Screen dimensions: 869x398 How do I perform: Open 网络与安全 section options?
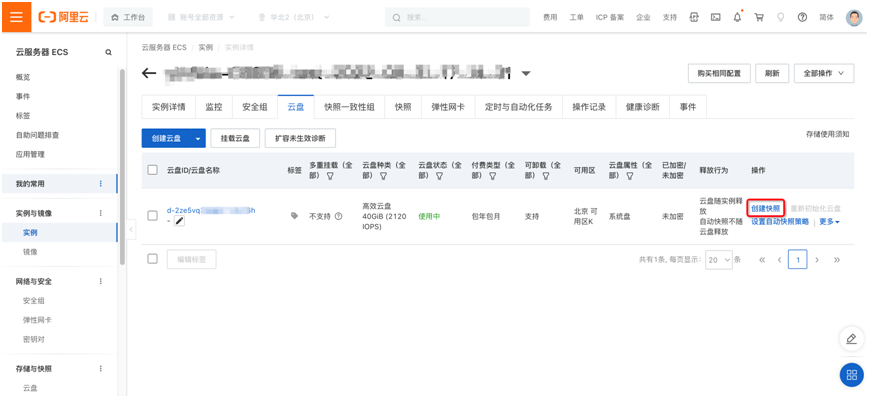(x=101, y=281)
